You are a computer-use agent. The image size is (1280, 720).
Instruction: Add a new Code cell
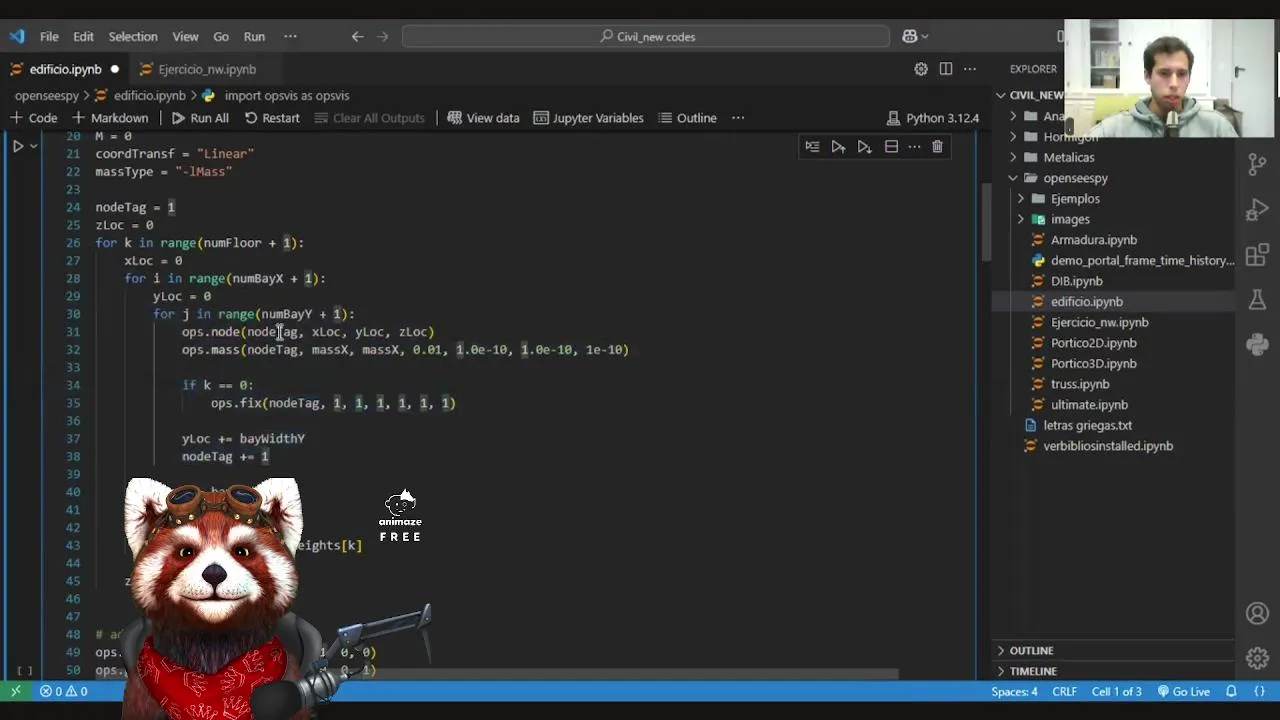coord(34,118)
